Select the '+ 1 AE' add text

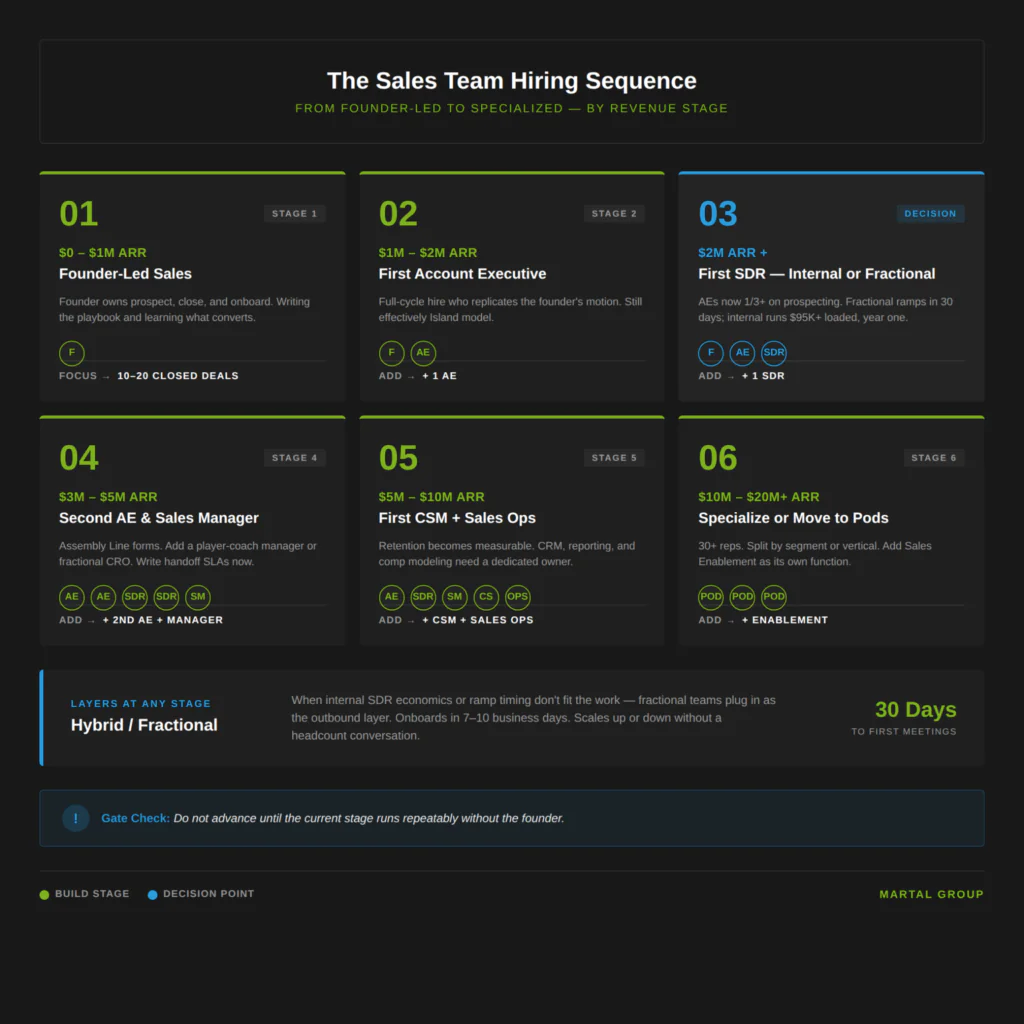pos(440,376)
